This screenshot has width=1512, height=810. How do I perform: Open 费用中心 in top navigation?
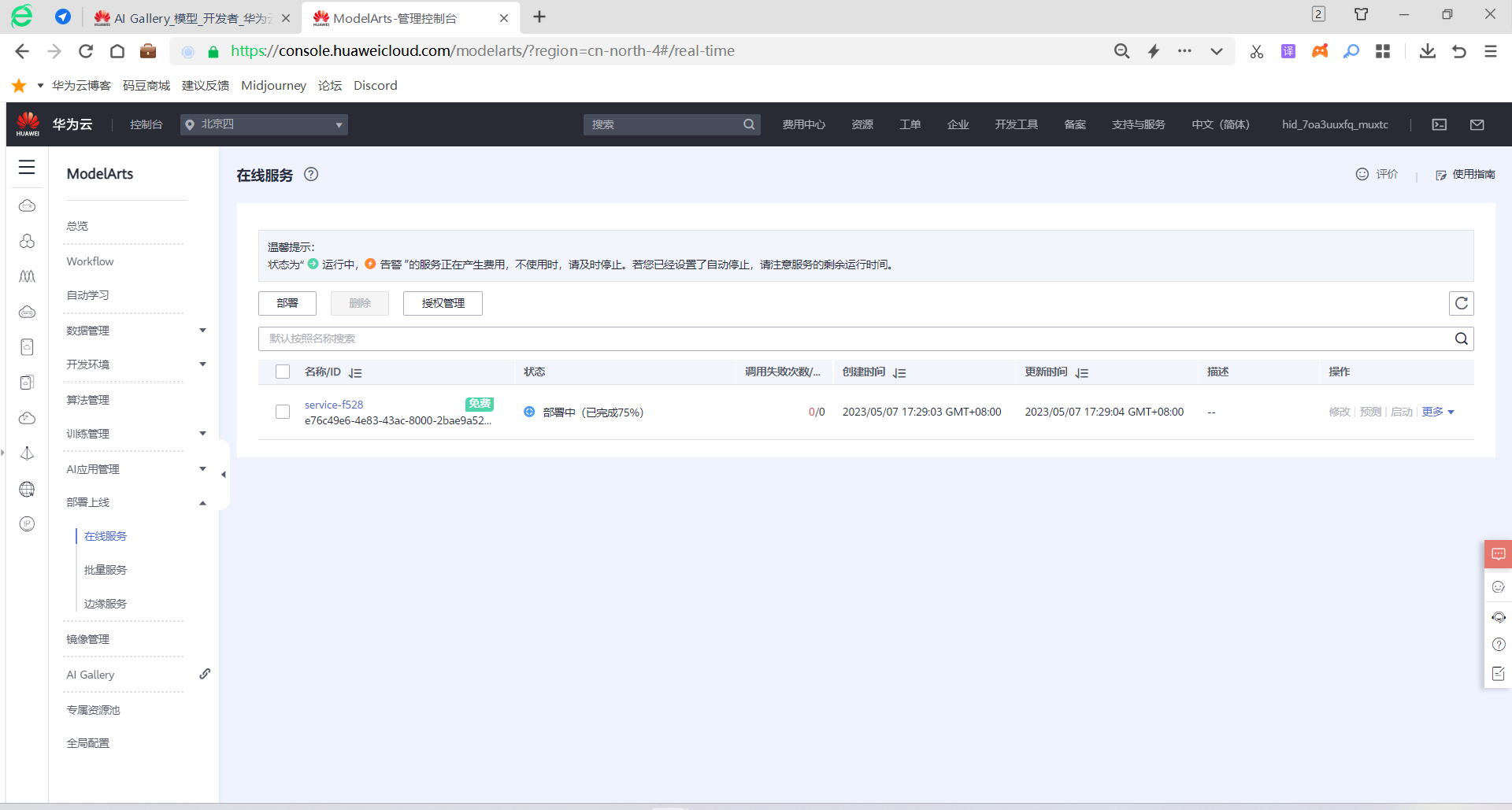(x=803, y=124)
